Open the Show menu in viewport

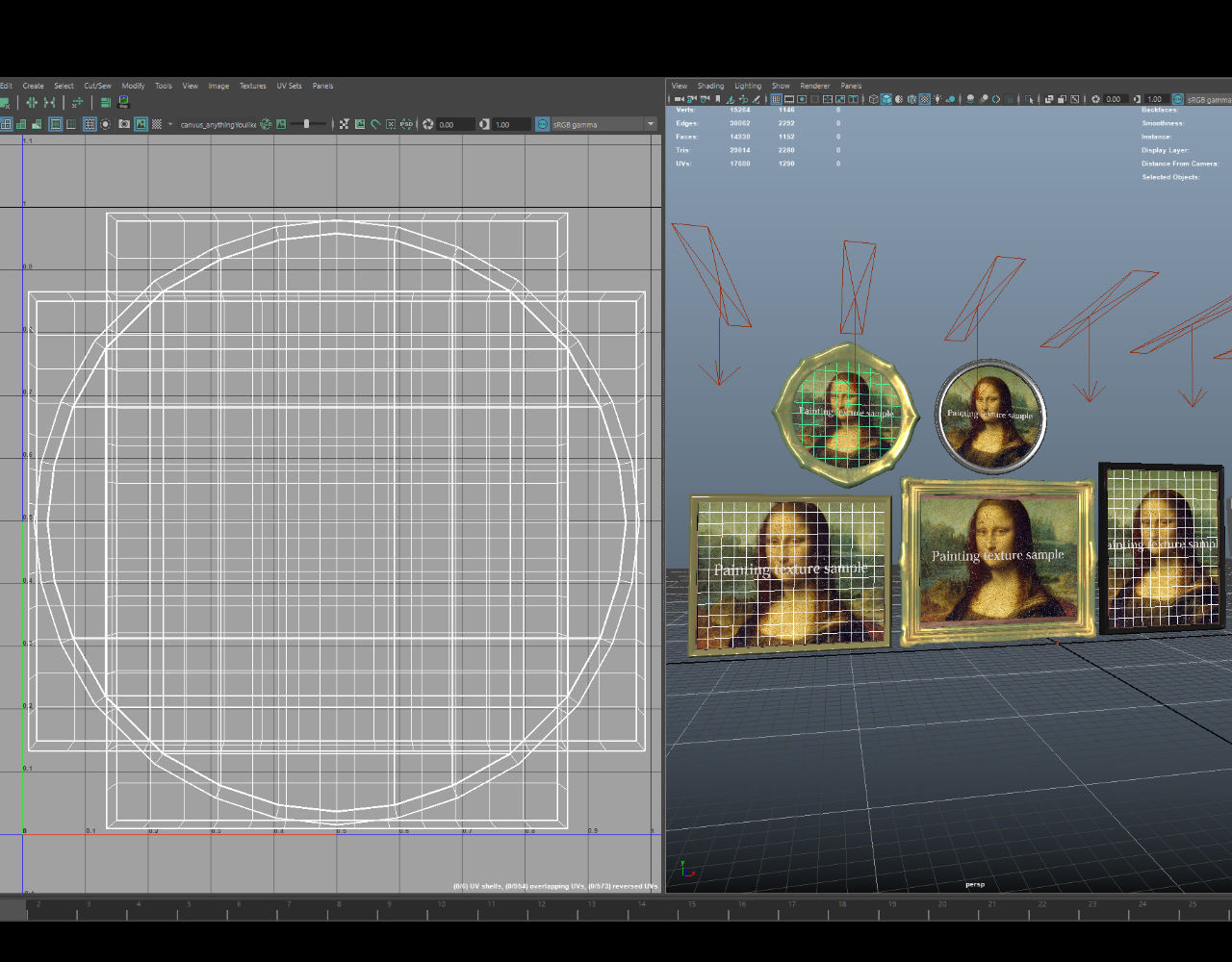[x=781, y=86]
